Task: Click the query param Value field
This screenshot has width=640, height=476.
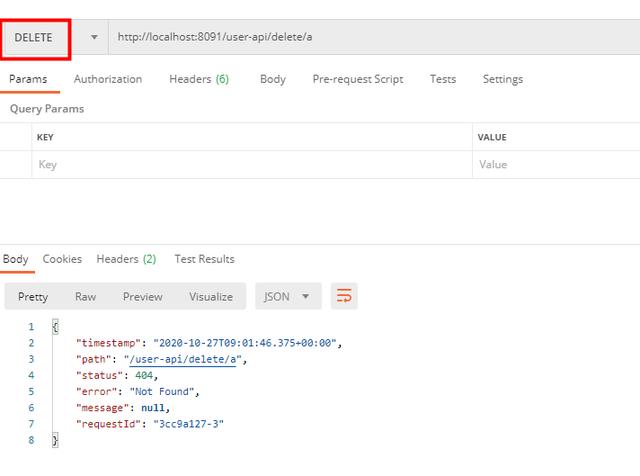Action: pyautogui.click(x=556, y=165)
